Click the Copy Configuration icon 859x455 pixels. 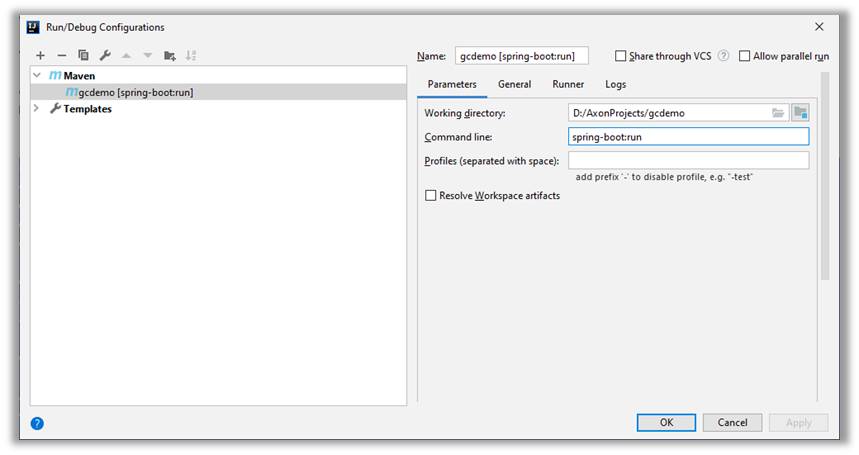(83, 56)
